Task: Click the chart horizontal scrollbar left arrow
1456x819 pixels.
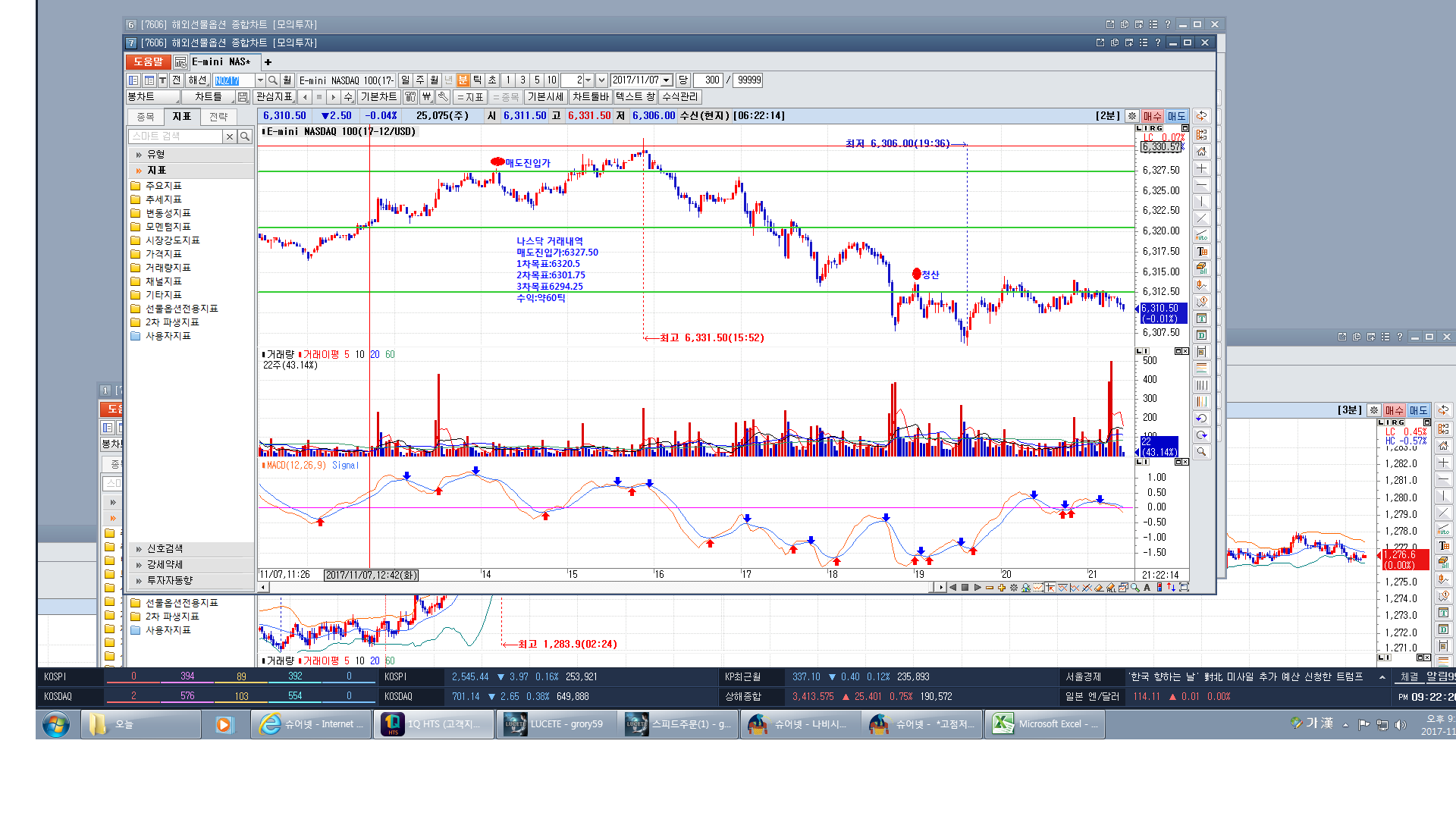Action: pos(263,588)
